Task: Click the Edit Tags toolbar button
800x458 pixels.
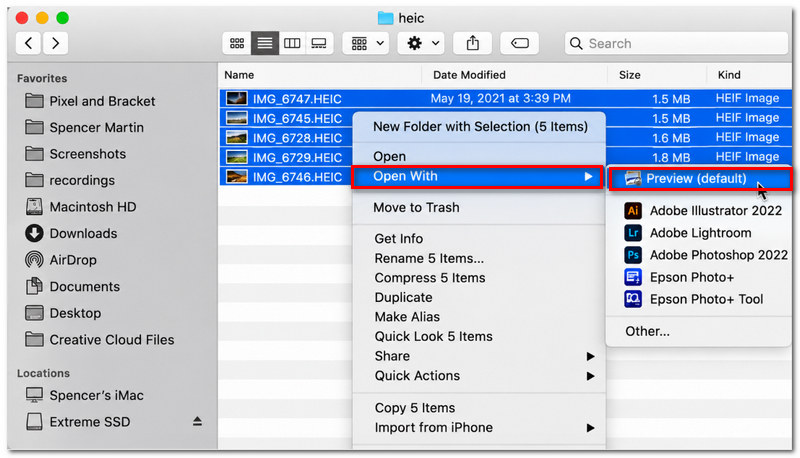Action: point(520,43)
